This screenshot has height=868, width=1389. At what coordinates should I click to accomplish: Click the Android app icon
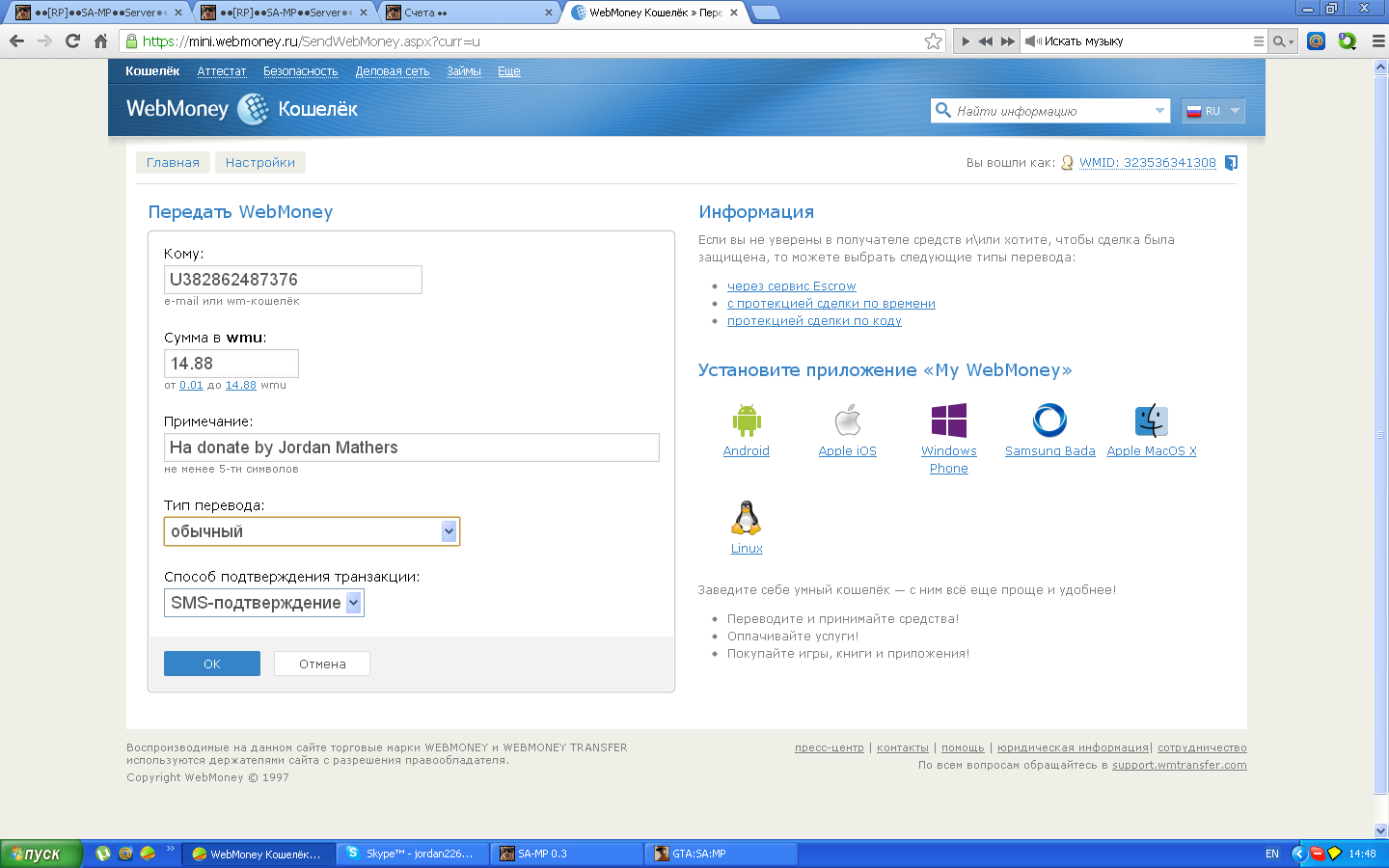tap(747, 420)
